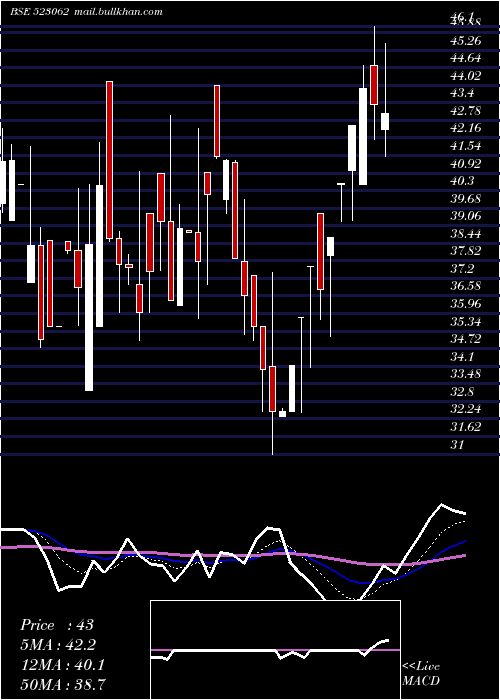Click the 41.54 price axis label
Screen dimensions: 500x700
pyautogui.click(x=466, y=146)
